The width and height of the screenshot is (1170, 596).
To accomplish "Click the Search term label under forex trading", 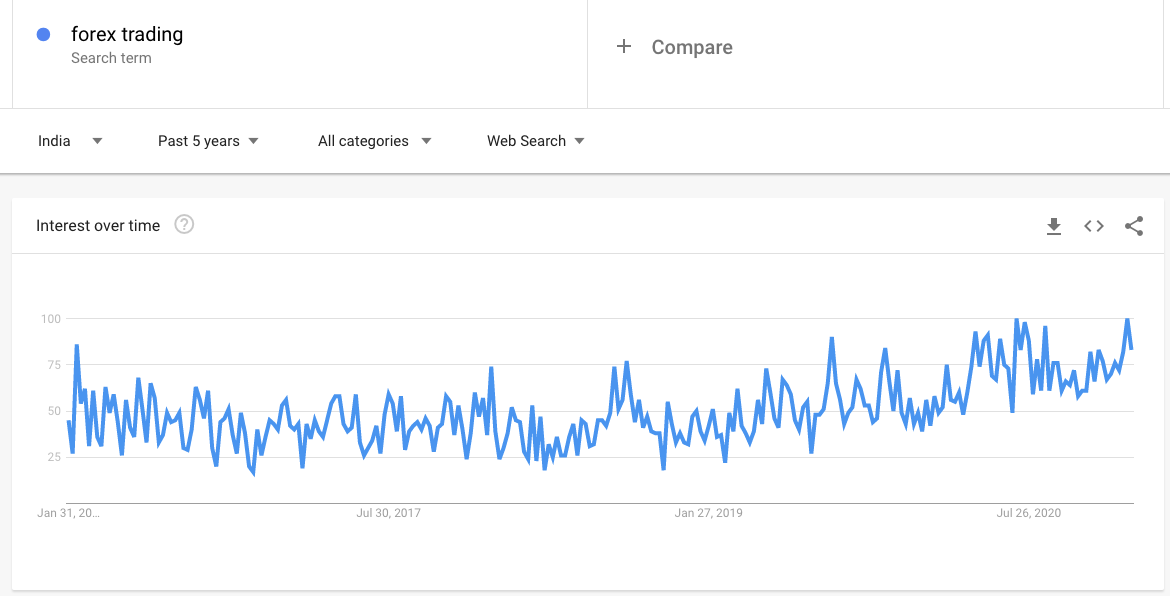I will pos(111,58).
